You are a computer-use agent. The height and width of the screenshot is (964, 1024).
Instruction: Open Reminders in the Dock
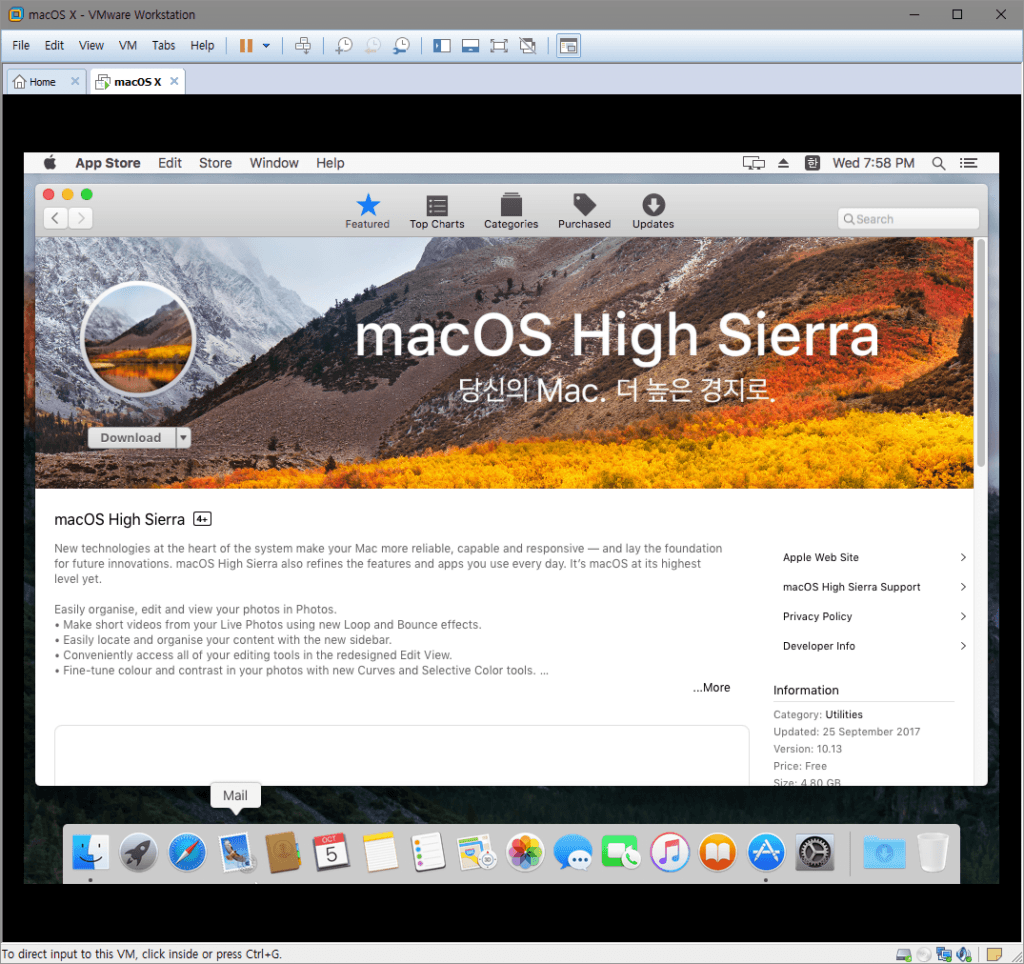pos(428,852)
